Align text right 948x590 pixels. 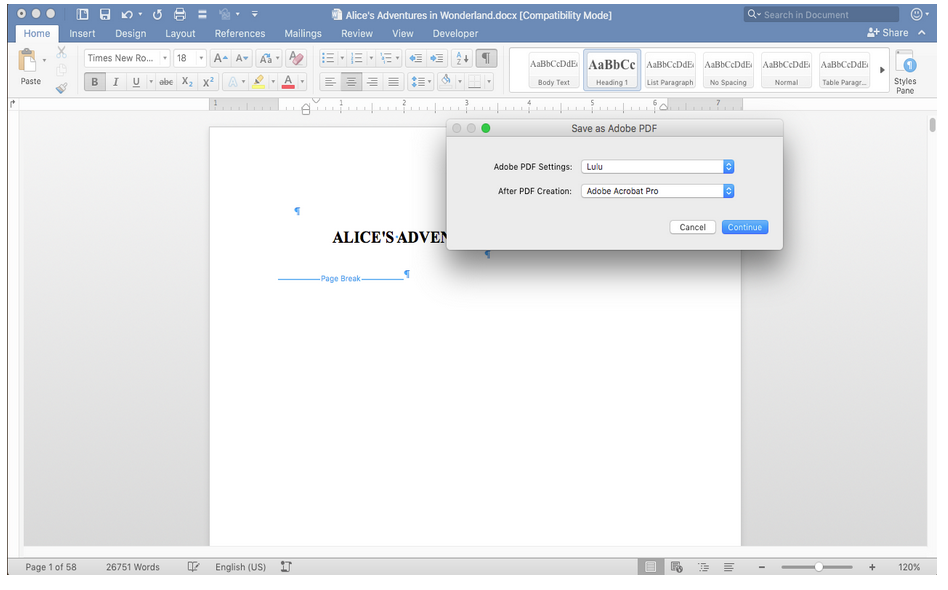coord(372,82)
